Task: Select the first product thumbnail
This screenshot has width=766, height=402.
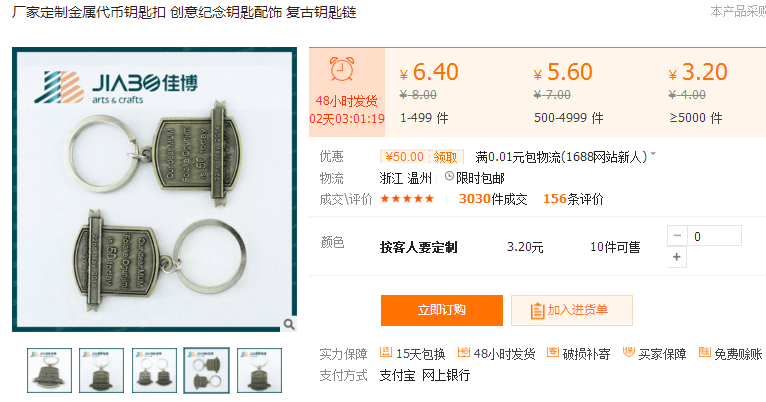Action: click(x=49, y=370)
